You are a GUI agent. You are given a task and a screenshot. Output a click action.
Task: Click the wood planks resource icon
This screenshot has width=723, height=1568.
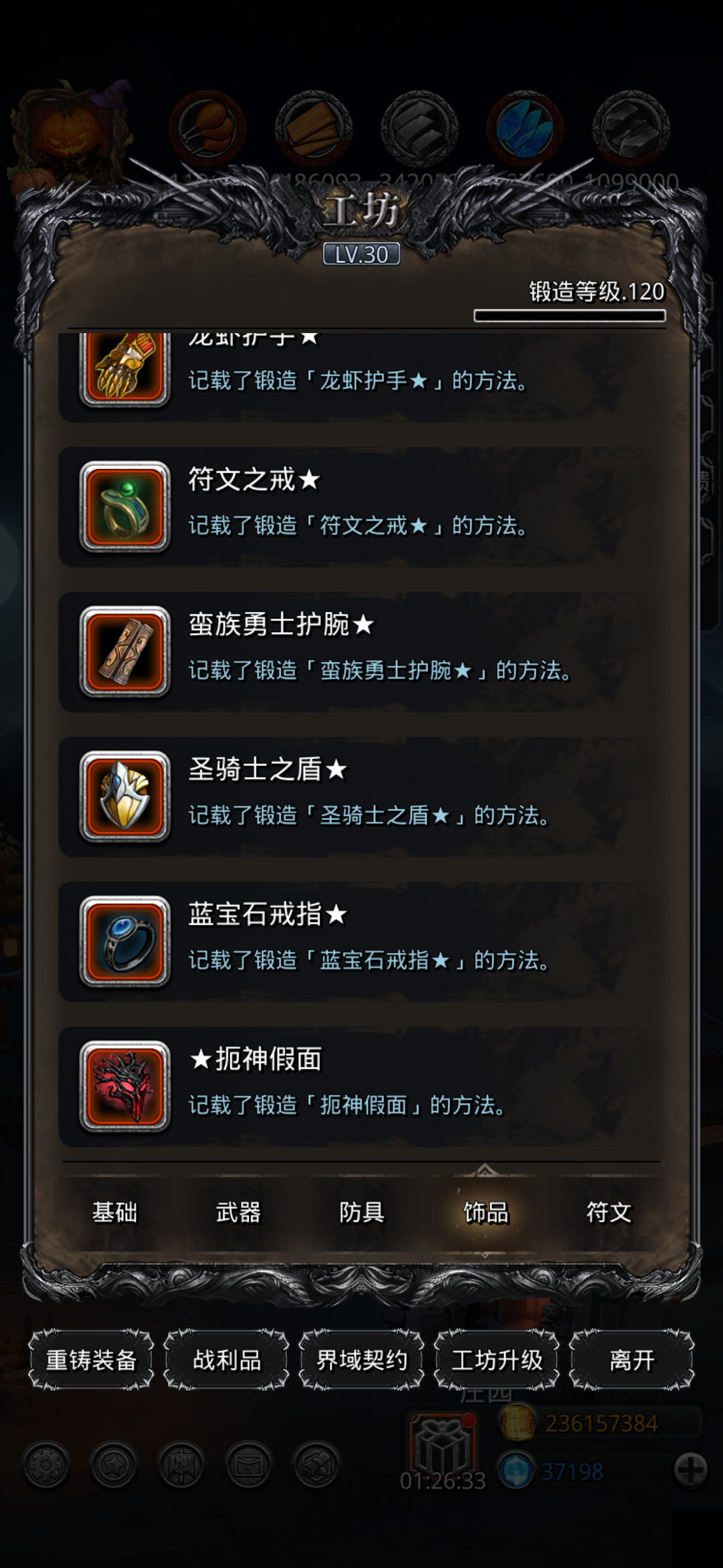point(313,129)
